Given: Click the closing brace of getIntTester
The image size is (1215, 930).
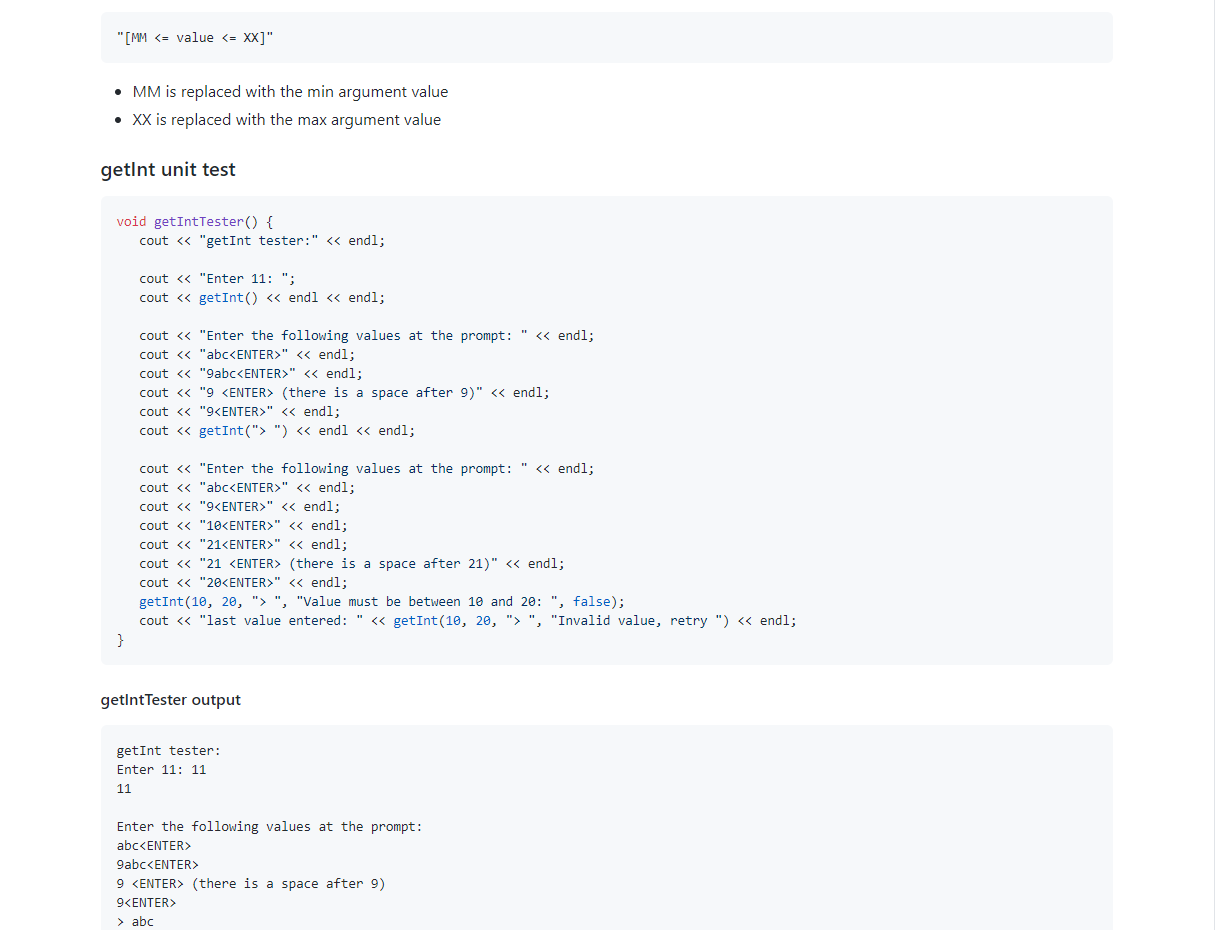Looking at the screenshot, I should click(x=120, y=639).
